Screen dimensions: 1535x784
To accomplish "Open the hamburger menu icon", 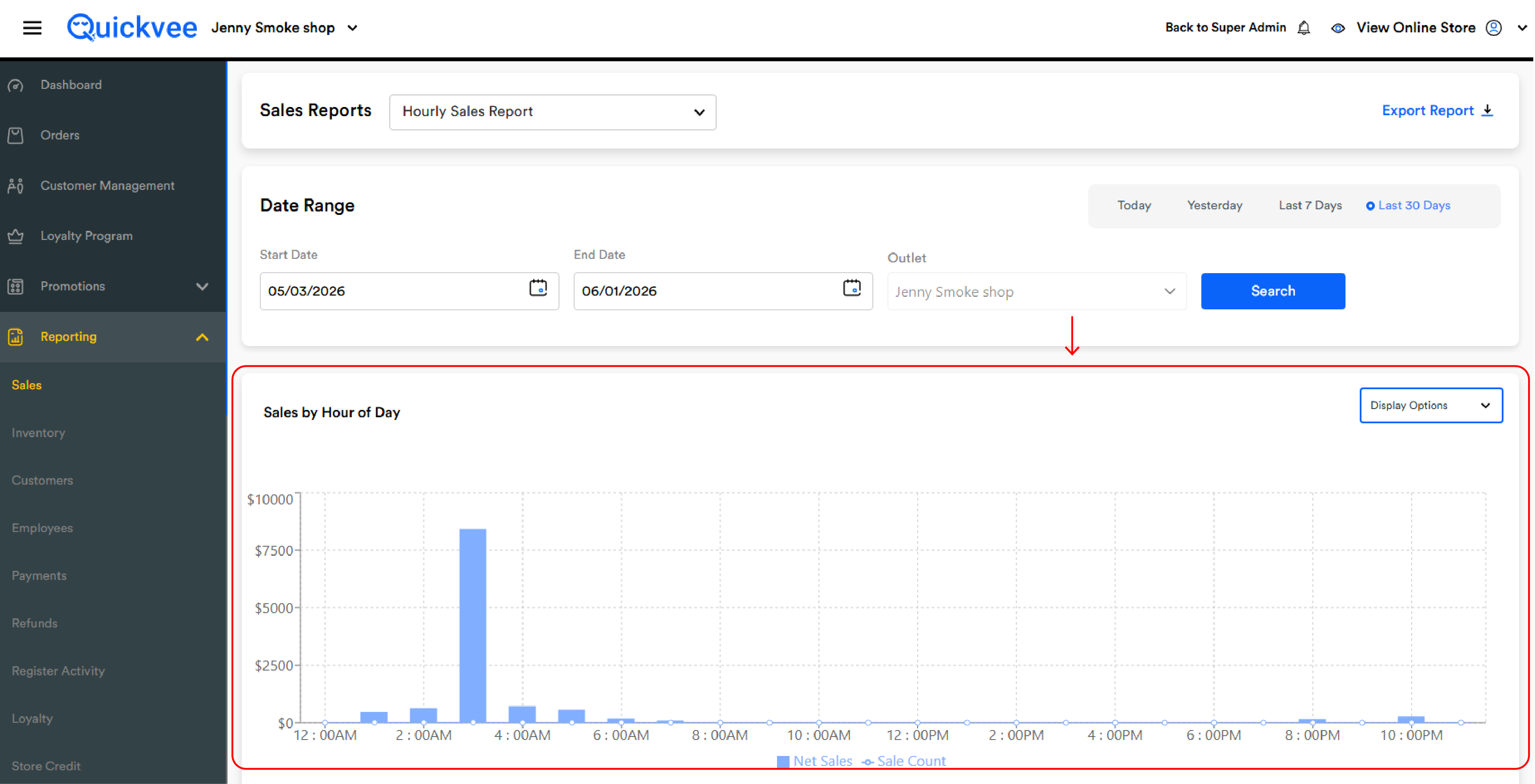I will pyautogui.click(x=32, y=28).
